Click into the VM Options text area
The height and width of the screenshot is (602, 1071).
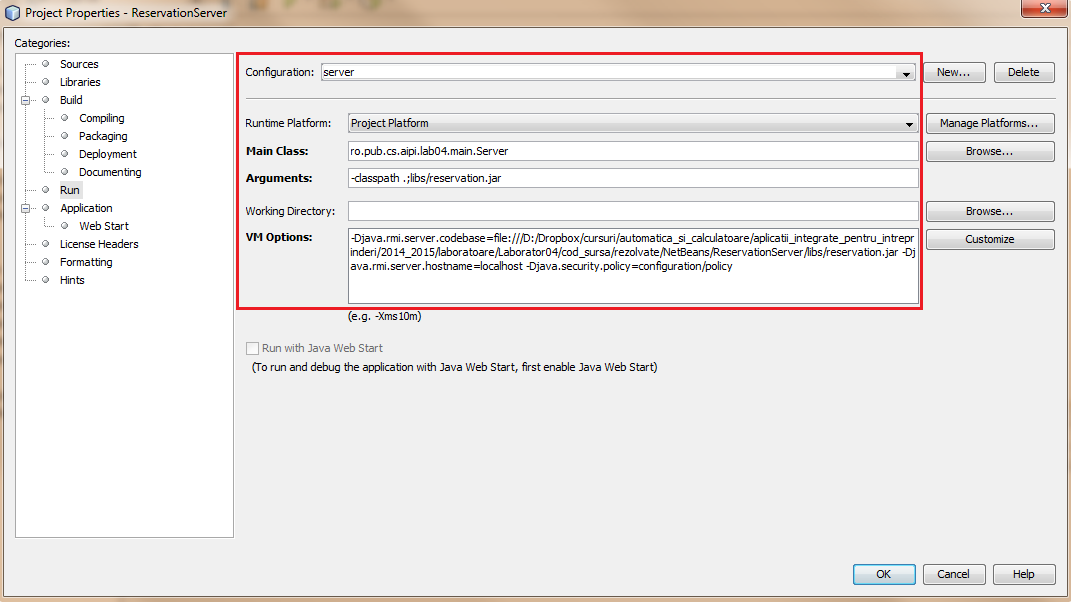coord(632,266)
